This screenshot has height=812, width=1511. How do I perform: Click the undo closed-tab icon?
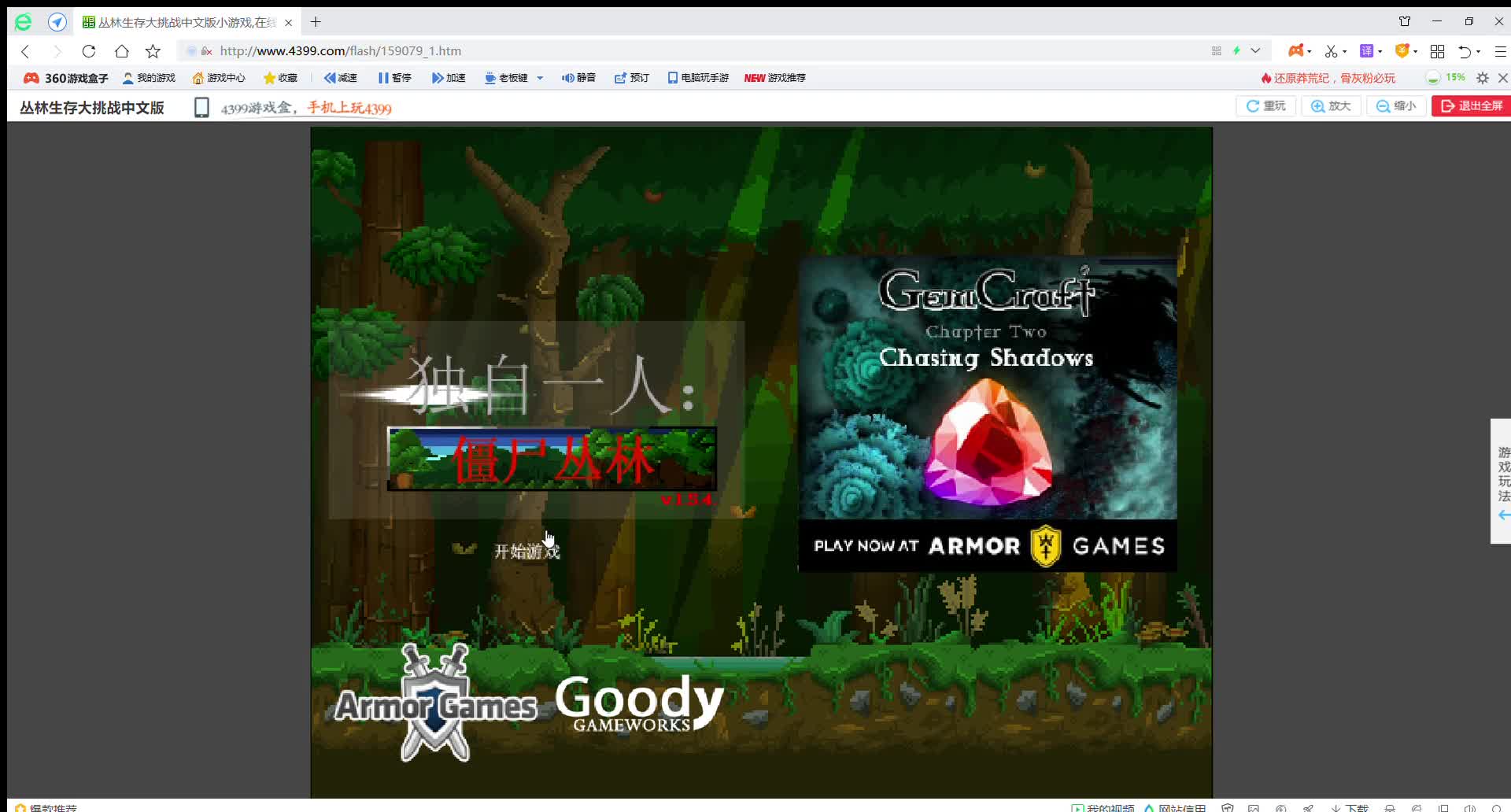1464,51
